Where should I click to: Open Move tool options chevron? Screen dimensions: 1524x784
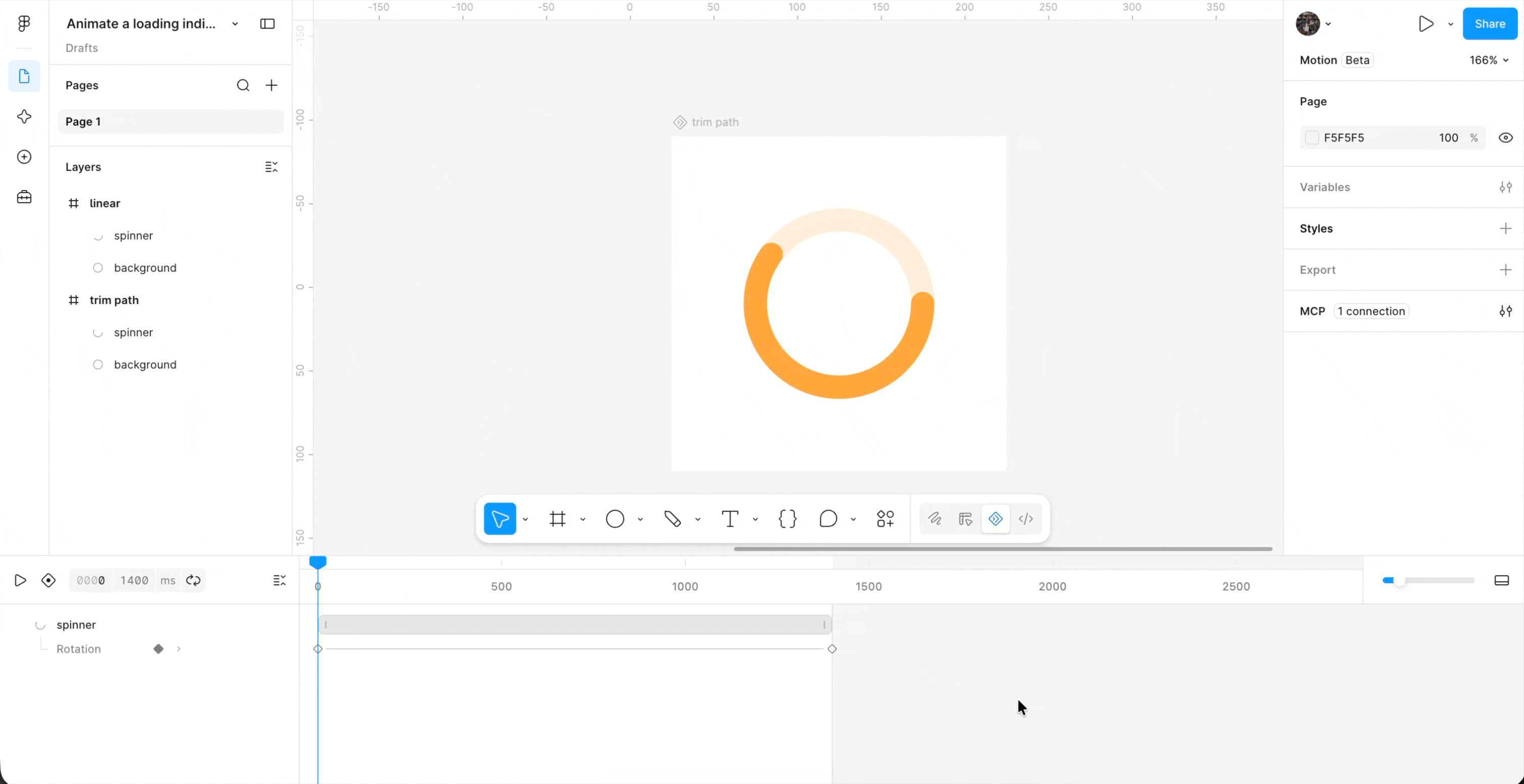(x=525, y=520)
